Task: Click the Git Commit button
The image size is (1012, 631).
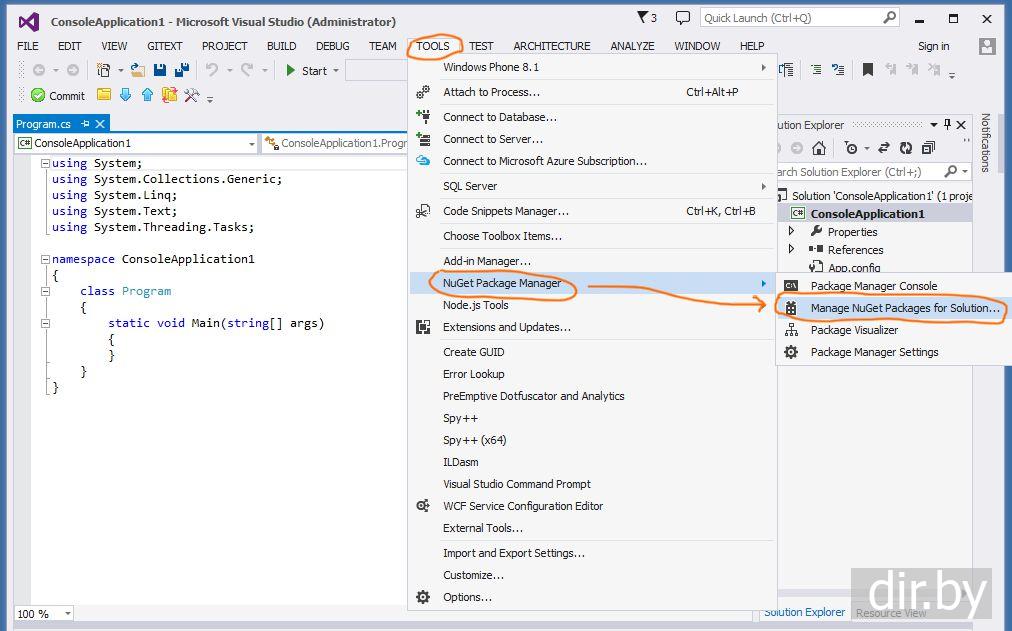Action: [x=57, y=96]
